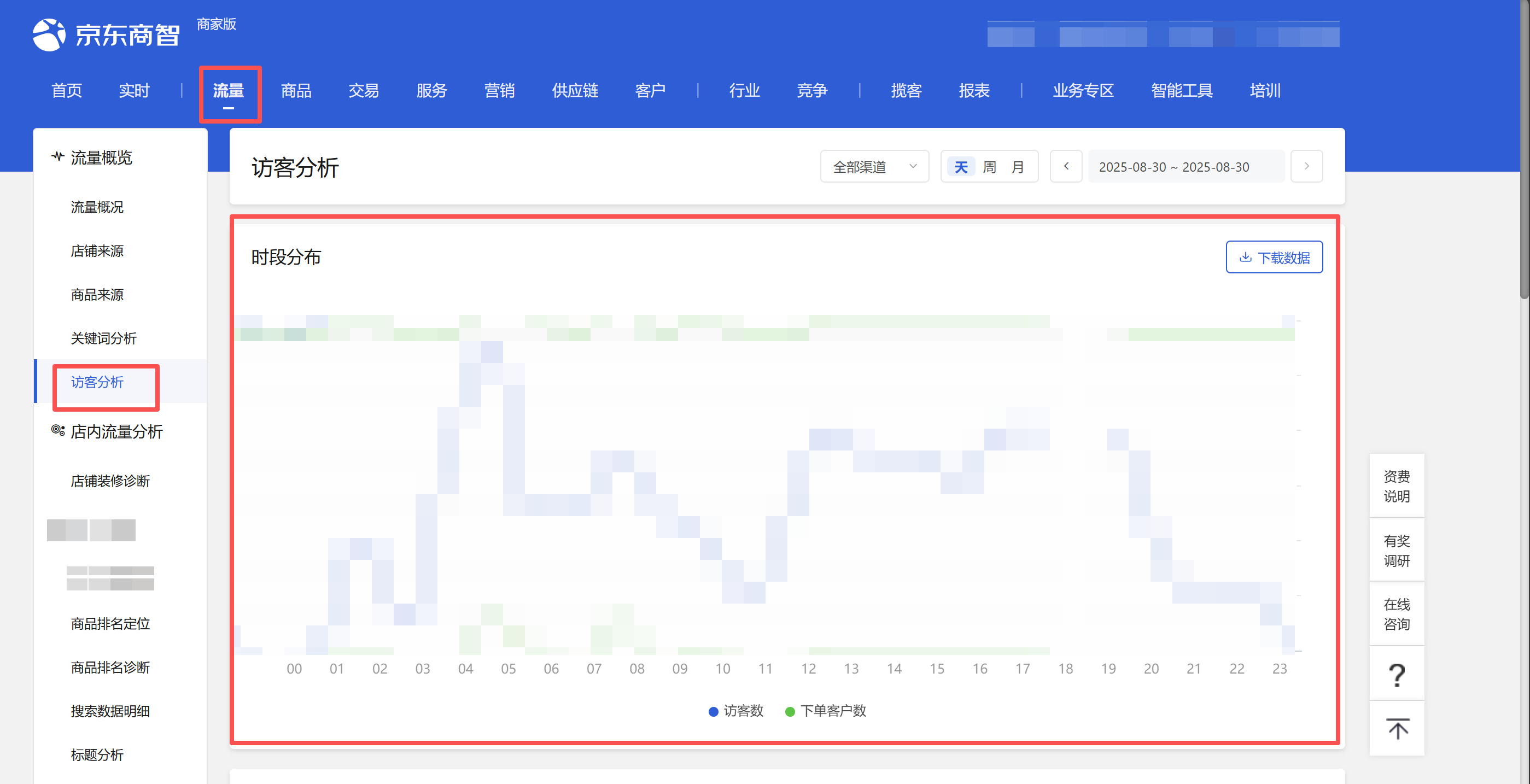Open 商品排名诊断 in the sidebar
The image size is (1530, 784).
tap(110, 668)
